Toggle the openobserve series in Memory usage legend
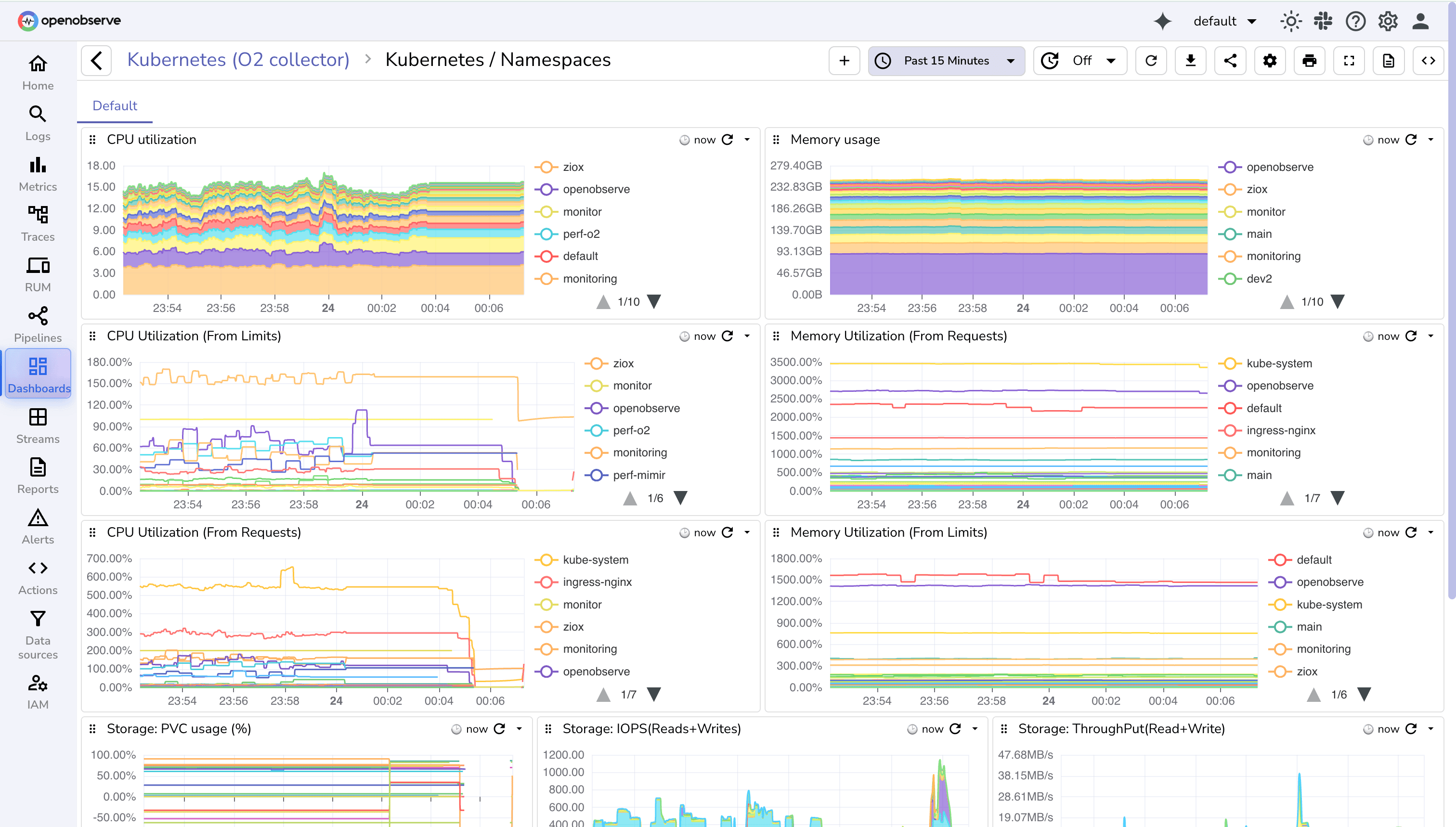The image size is (1456, 827). 1279,167
